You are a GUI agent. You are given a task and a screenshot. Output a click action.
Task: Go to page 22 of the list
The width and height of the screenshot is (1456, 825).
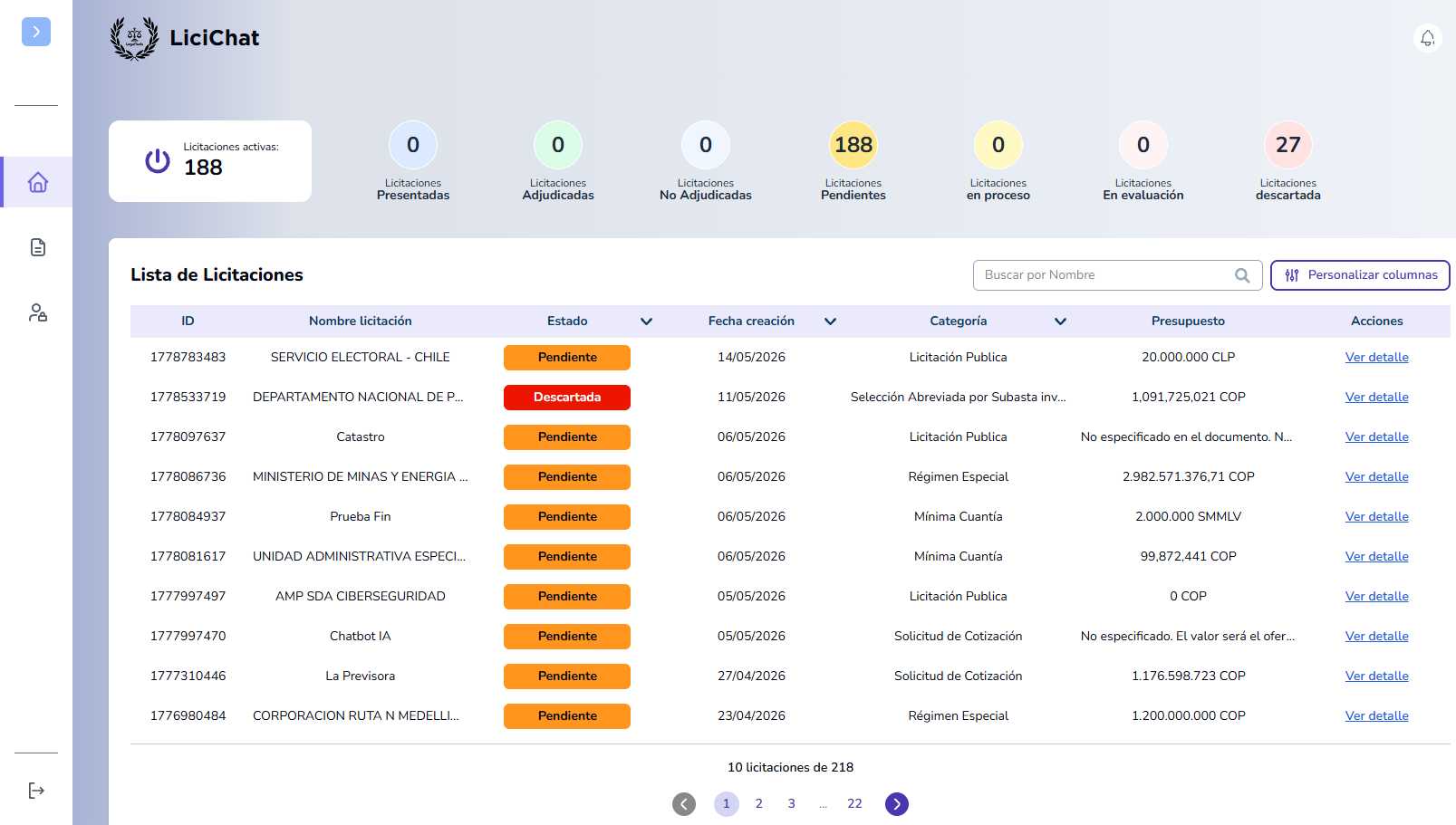(x=854, y=803)
